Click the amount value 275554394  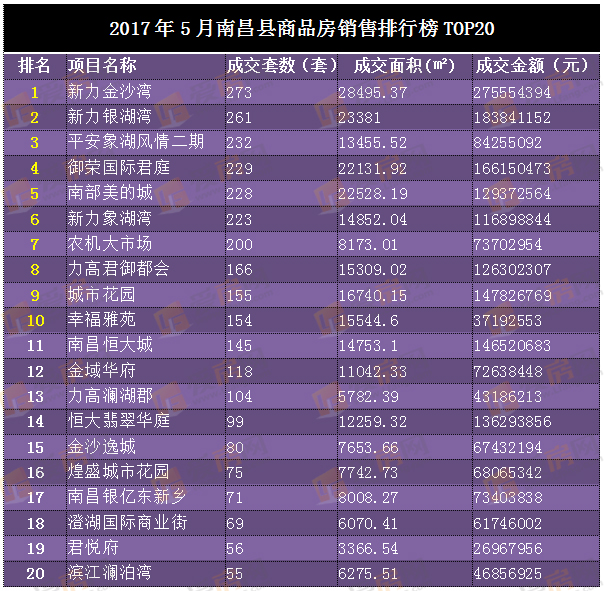[x=512, y=93]
